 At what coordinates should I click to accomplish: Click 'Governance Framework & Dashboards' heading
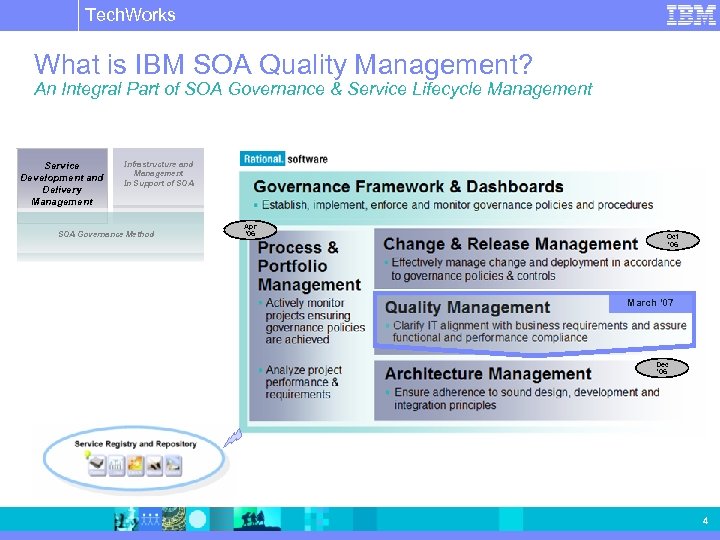click(408, 186)
